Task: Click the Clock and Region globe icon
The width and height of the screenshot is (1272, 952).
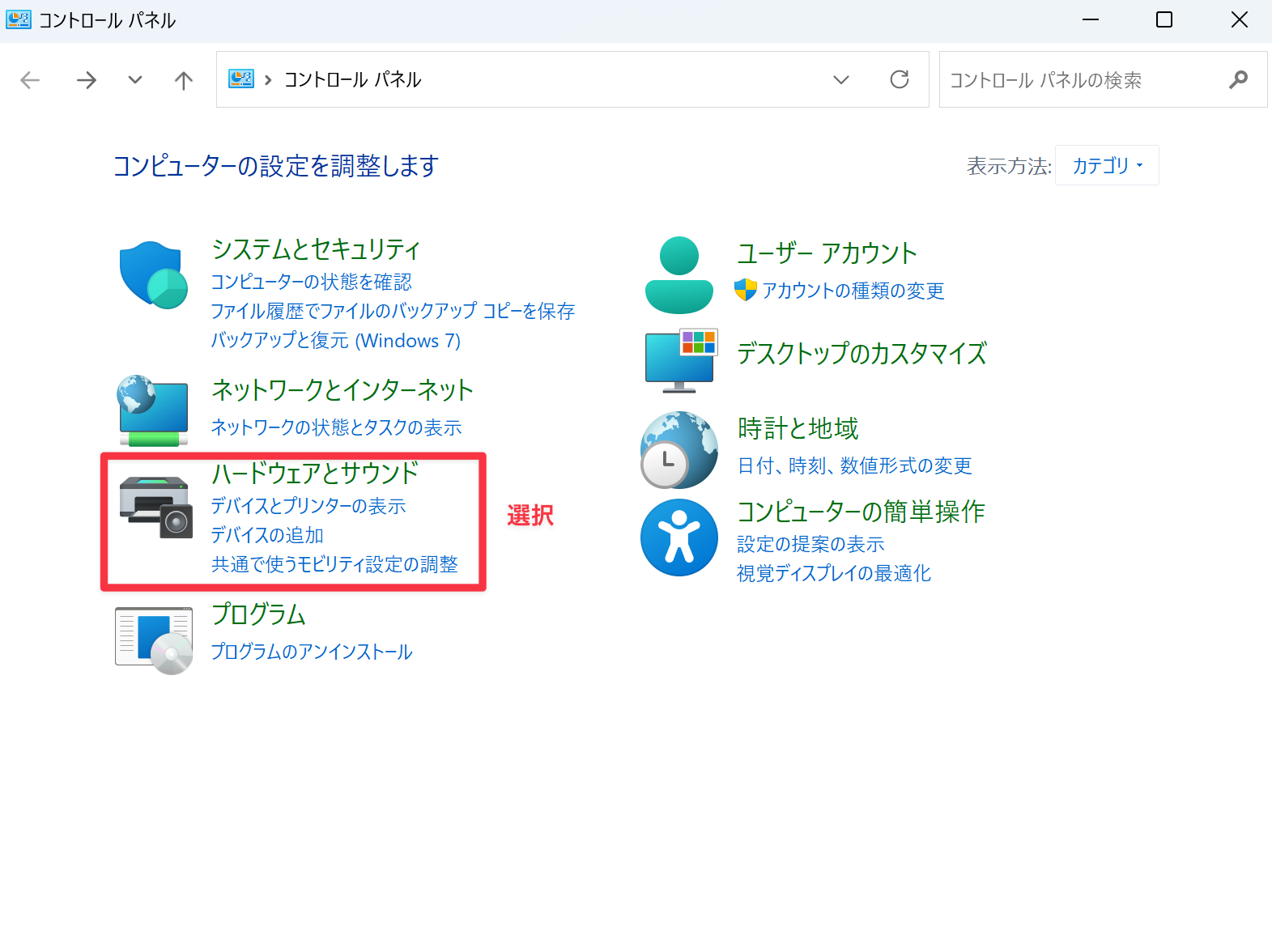Action: click(679, 449)
